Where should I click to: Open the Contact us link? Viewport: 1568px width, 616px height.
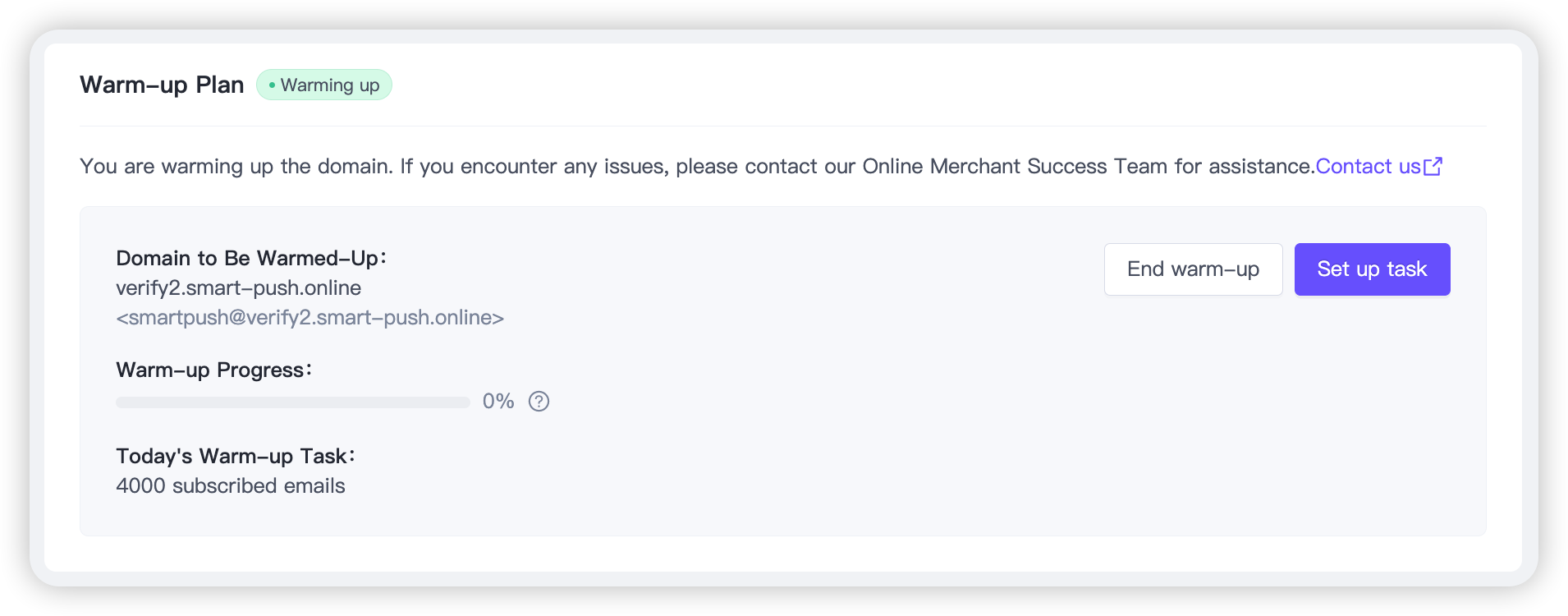[1367, 167]
